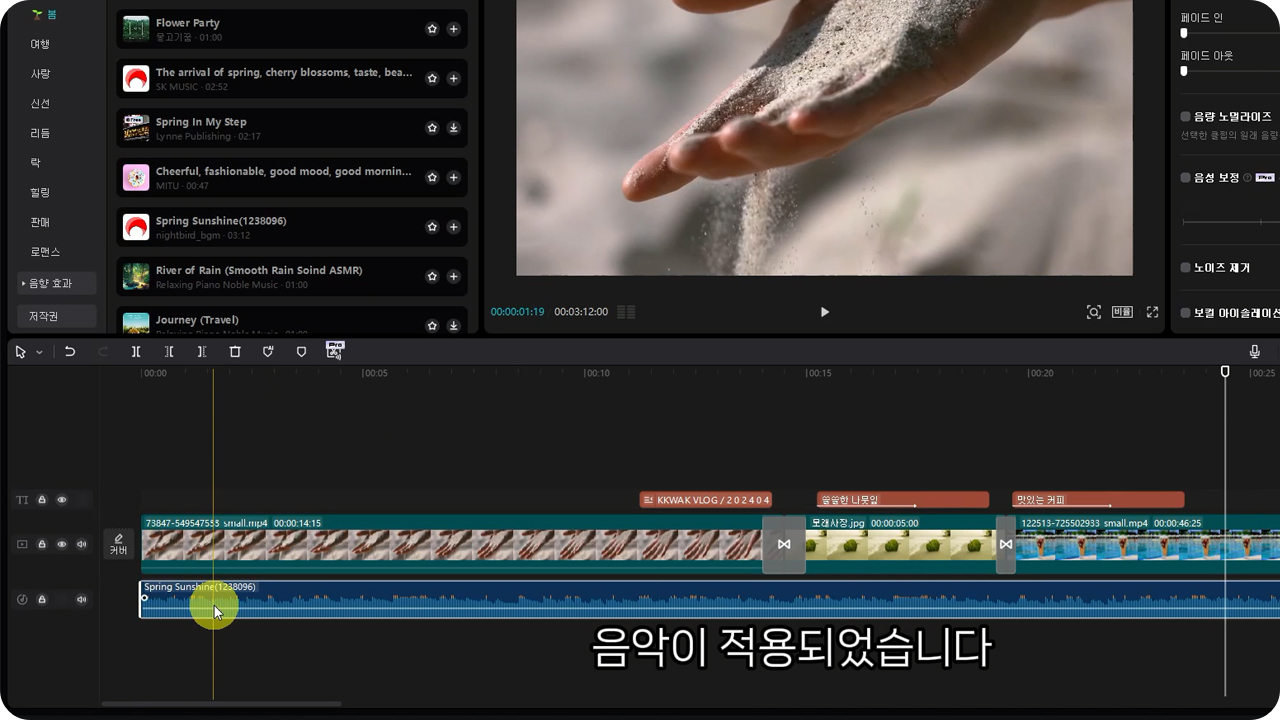Hide the main video track
The width and height of the screenshot is (1280, 720).
(x=62, y=544)
